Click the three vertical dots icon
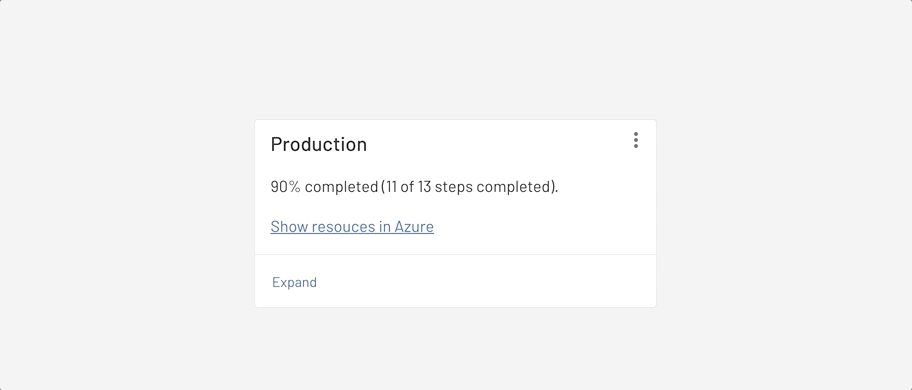The image size is (912, 390). pos(636,140)
